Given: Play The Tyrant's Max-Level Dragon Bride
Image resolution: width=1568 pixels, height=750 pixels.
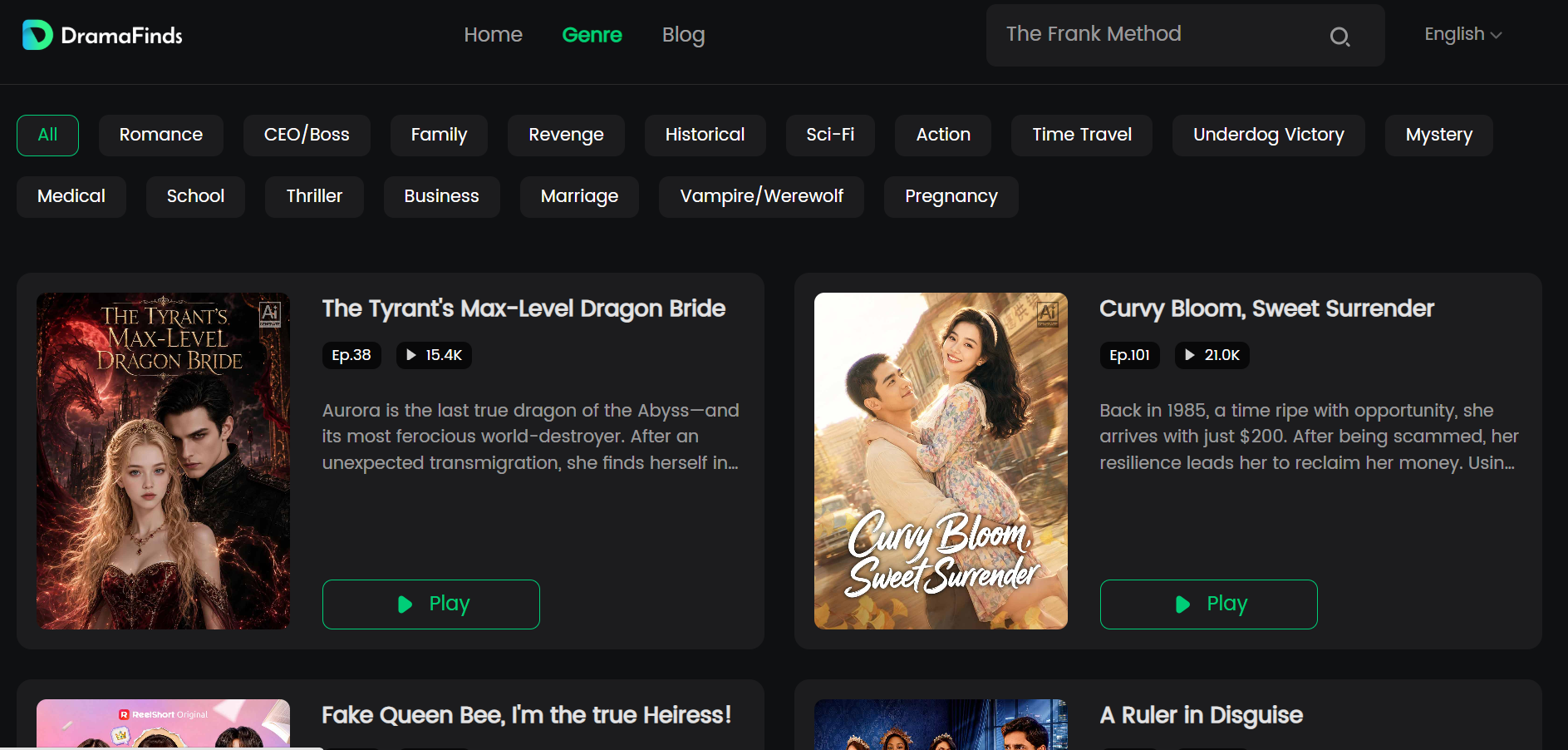Looking at the screenshot, I should (431, 604).
